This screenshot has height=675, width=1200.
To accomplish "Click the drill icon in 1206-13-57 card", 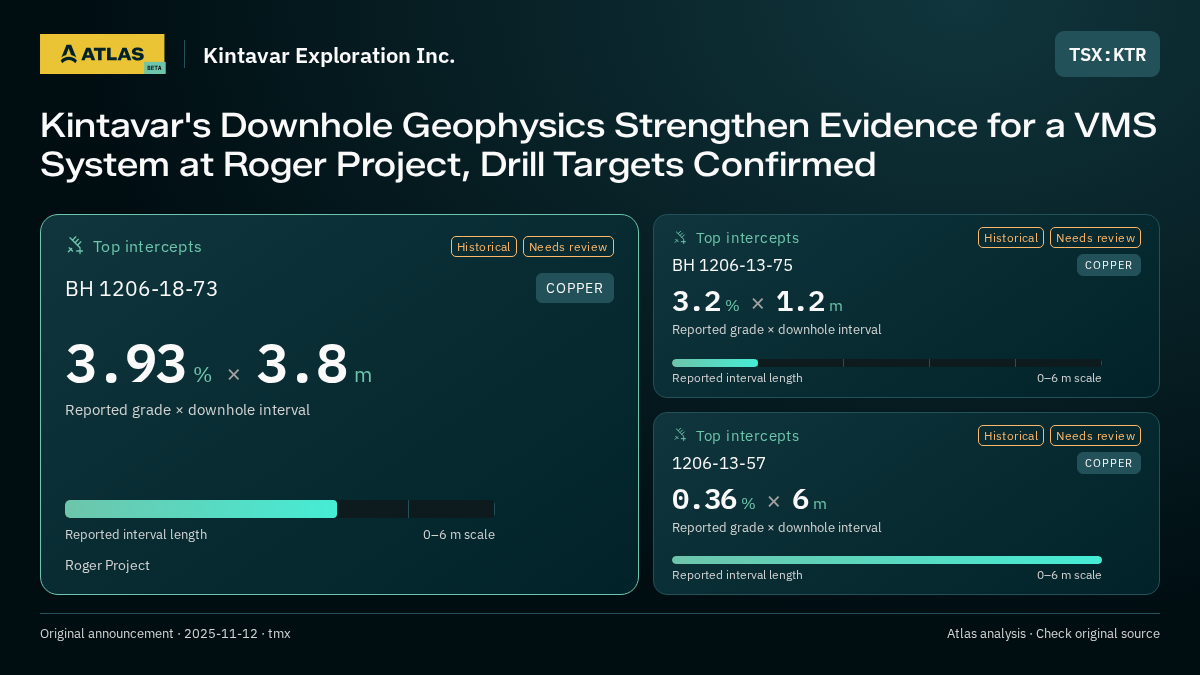I will (x=680, y=435).
